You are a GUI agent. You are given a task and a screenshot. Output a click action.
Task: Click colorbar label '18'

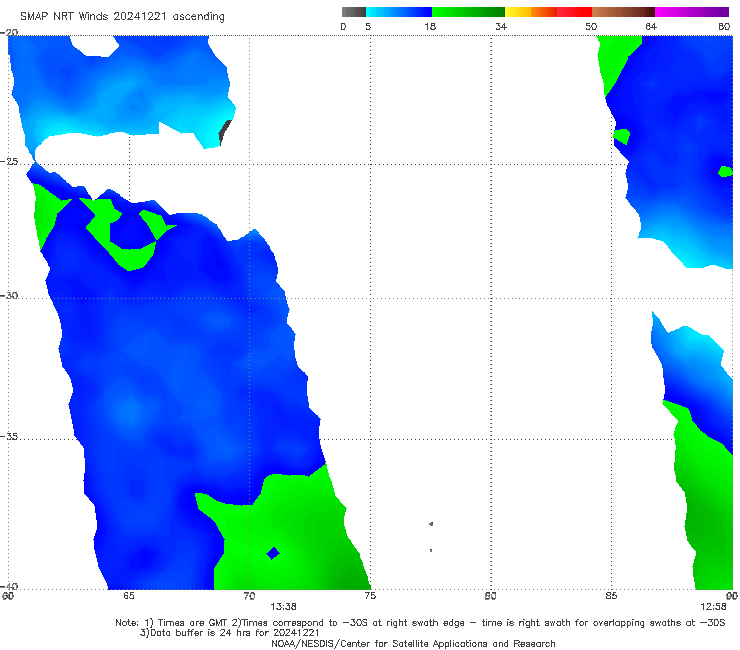tap(430, 27)
